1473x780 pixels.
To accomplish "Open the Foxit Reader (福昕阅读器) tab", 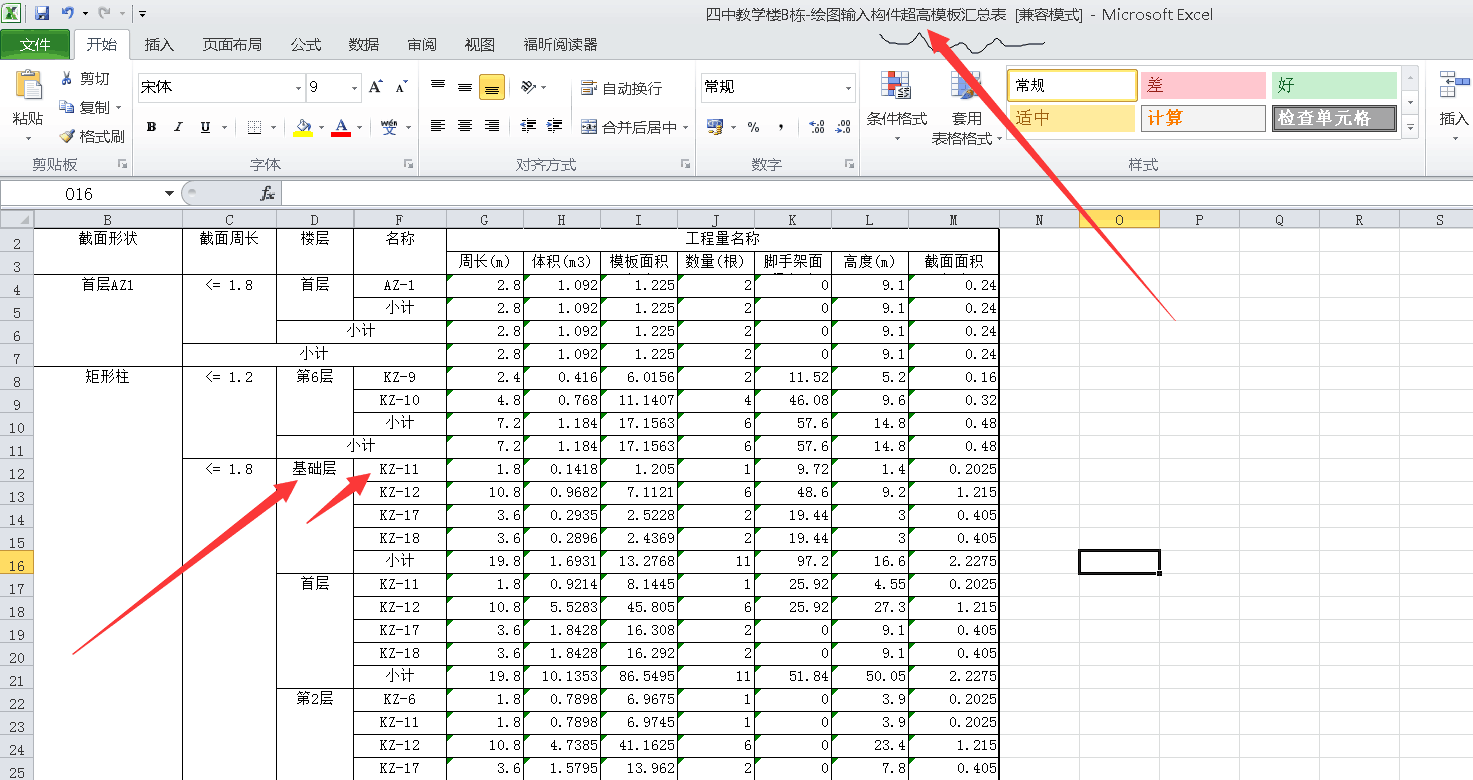I will (x=560, y=45).
